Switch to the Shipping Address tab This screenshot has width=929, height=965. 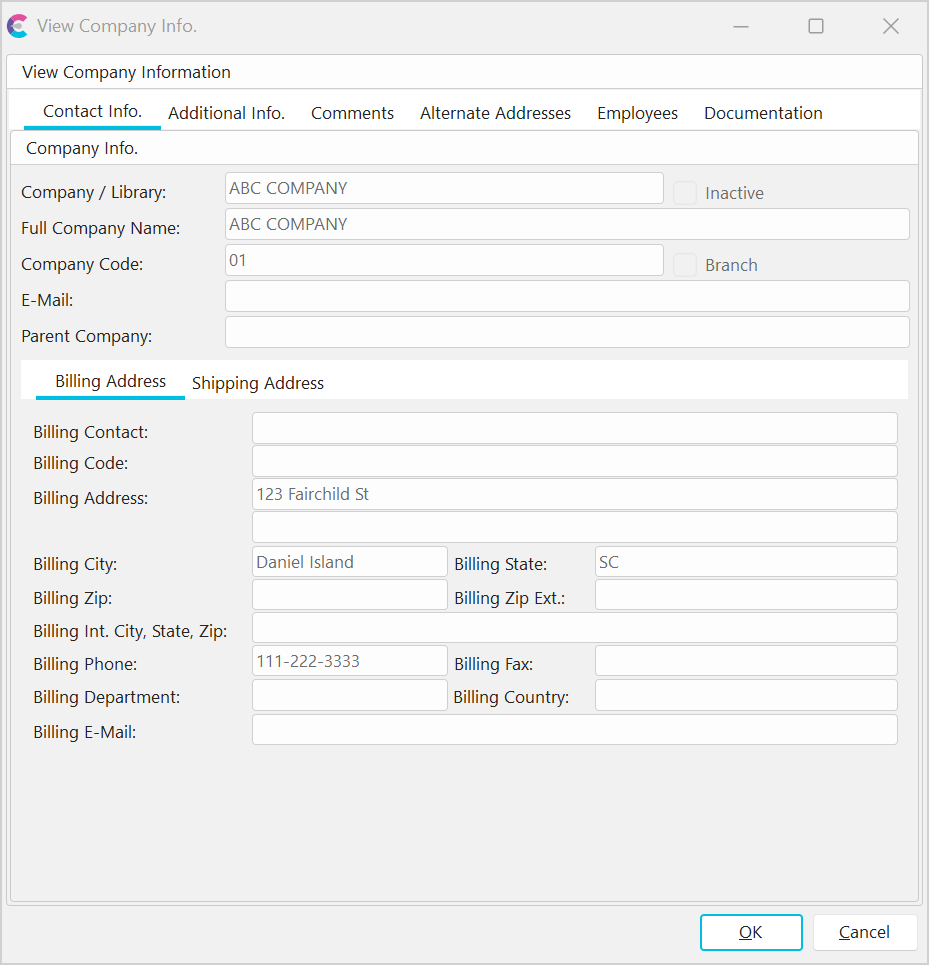click(x=258, y=383)
